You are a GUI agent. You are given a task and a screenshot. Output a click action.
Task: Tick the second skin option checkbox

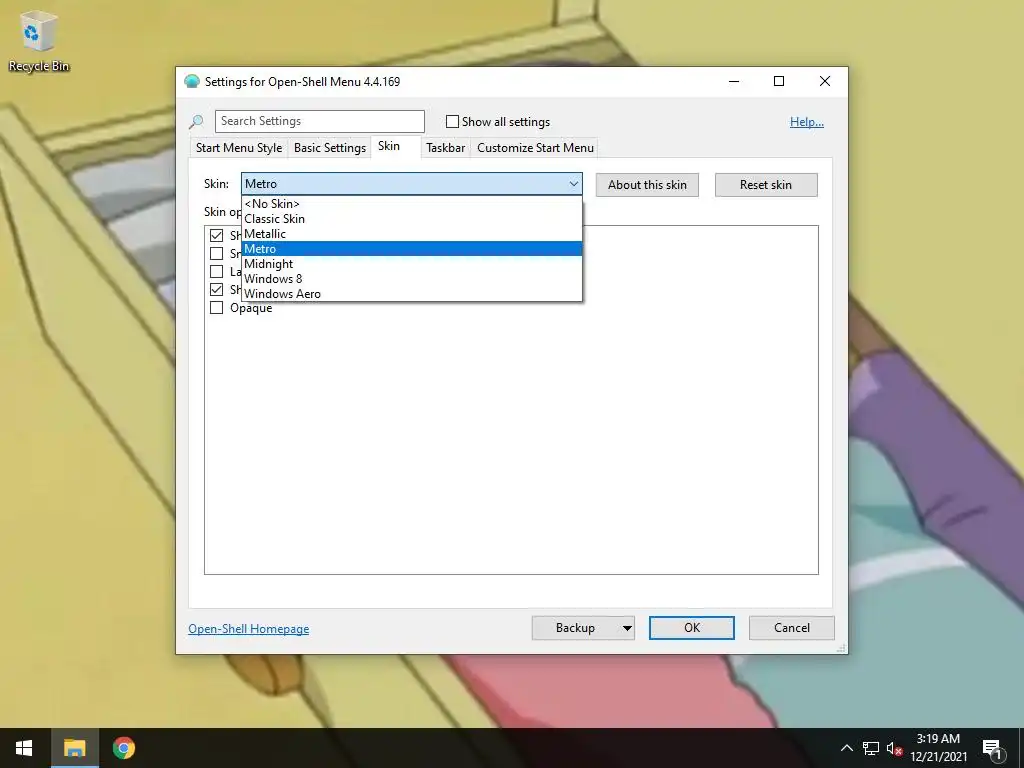tap(216, 253)
